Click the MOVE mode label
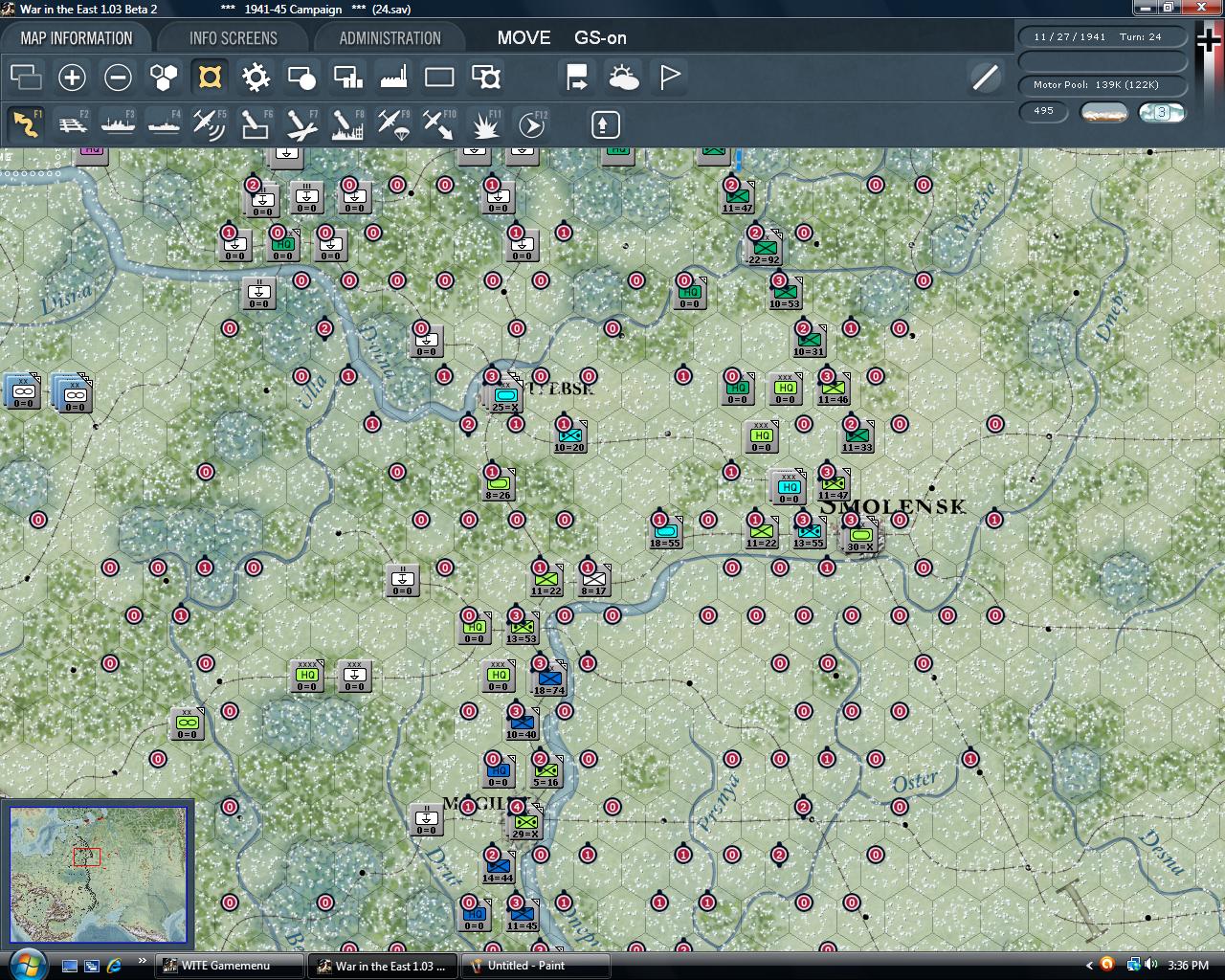The width and height of the screenshot is (1225, 980). (523, 38)
